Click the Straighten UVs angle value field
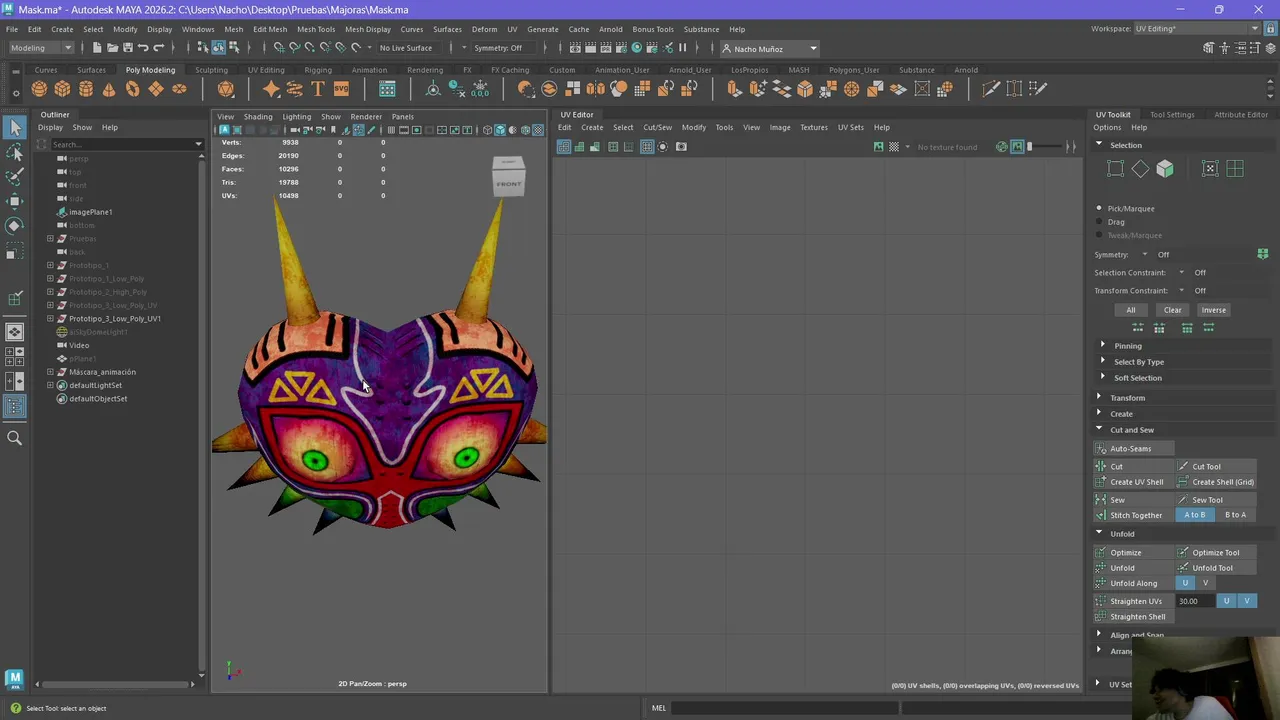This screenshot has height=720, width=1280. click(1195, 601)
